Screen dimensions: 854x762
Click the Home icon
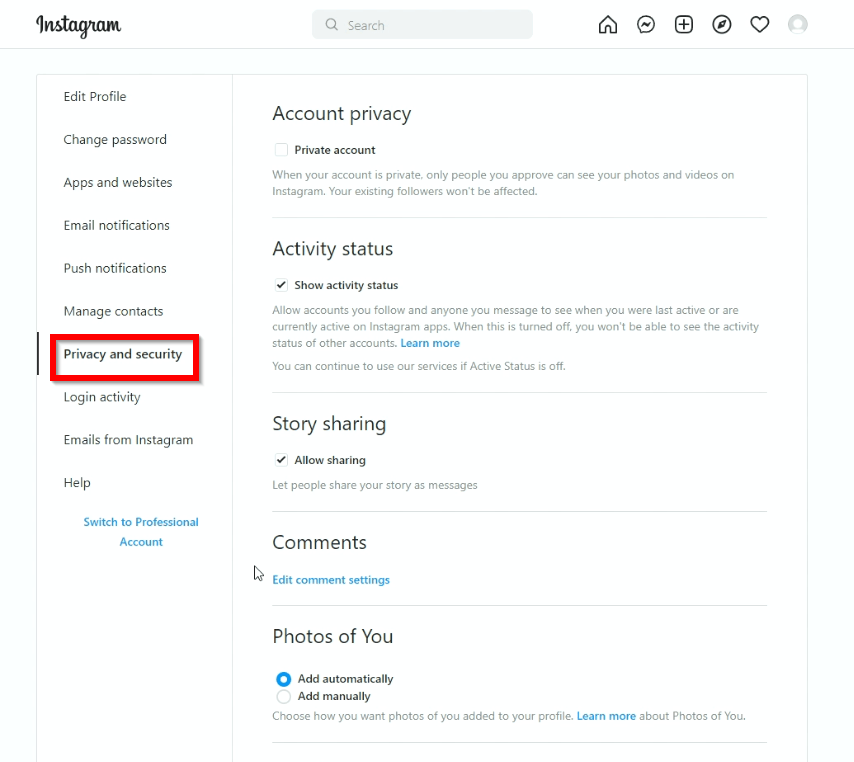click(607, 24)
